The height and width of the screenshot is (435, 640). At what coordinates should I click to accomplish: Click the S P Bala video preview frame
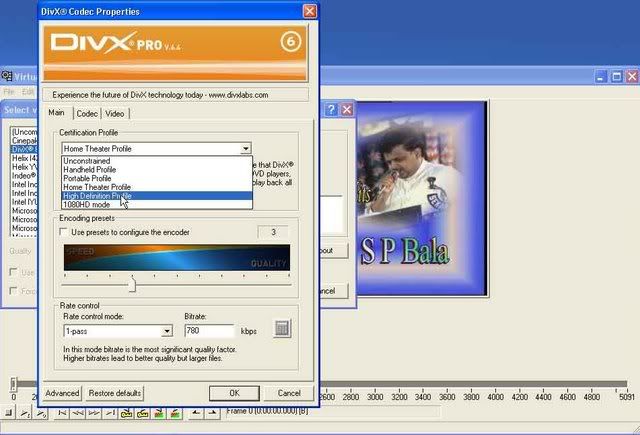click(421, 198)
